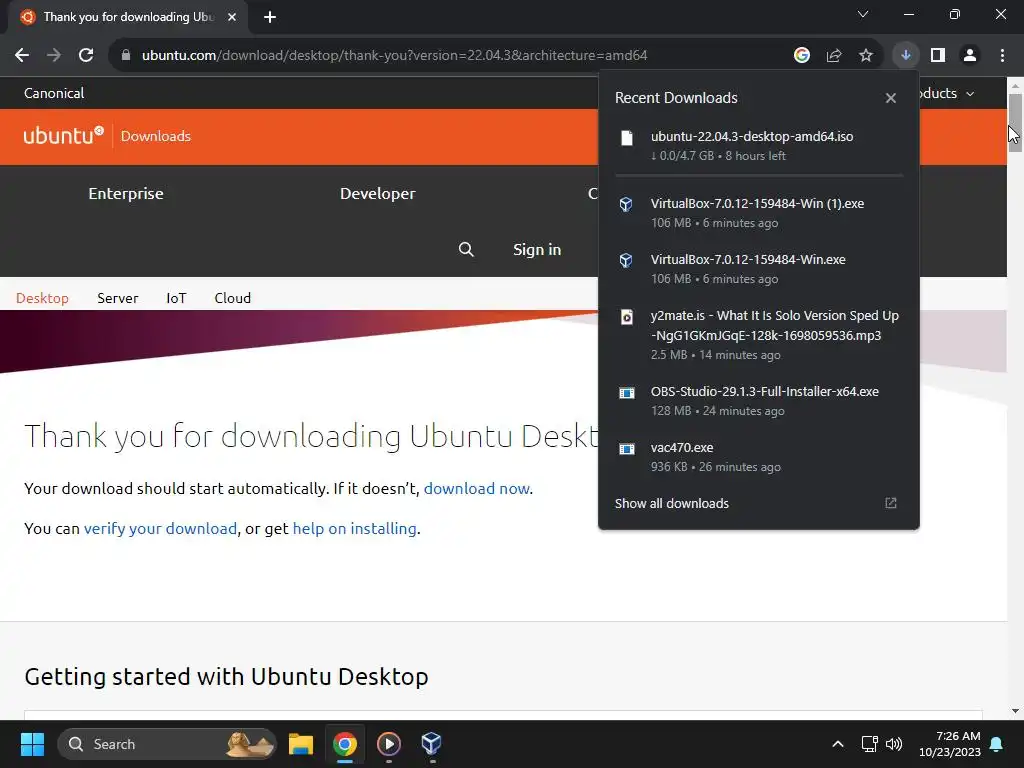Click the network tray icon

(x=869, y=744)
